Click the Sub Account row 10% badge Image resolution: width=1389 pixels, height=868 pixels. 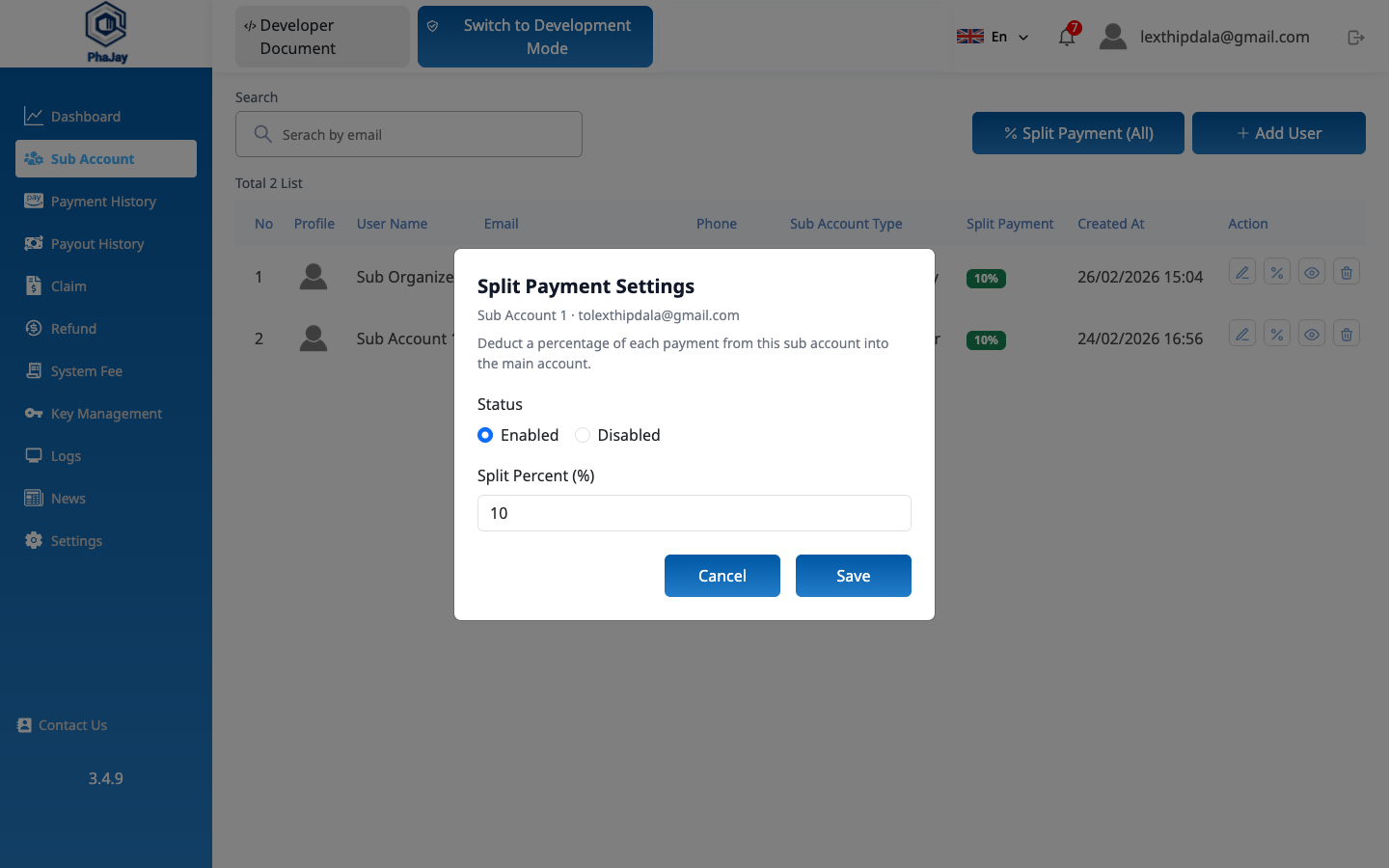click(x=986, y=340)
